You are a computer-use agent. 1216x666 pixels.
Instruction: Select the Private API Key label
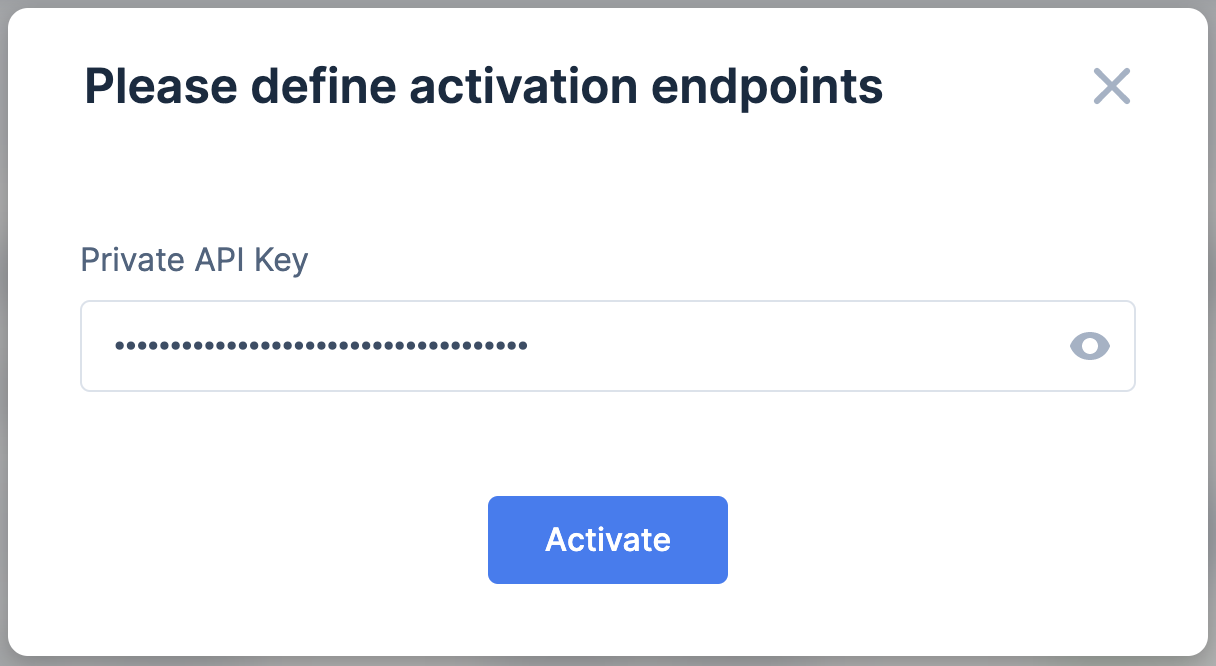pyautogui.click(x=194, y=260)
